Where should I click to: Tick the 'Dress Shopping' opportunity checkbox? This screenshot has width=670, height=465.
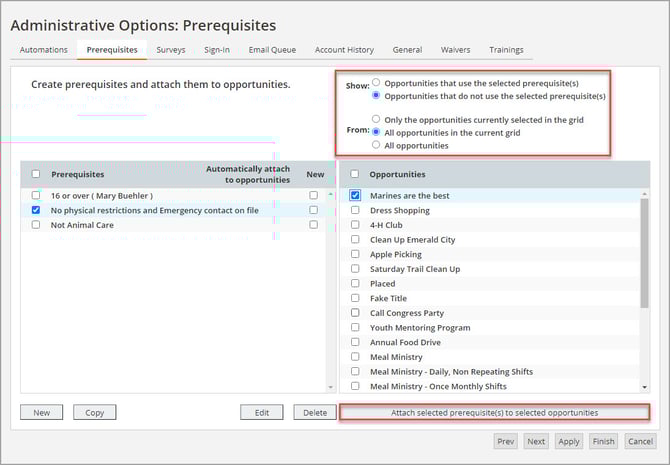355,211
